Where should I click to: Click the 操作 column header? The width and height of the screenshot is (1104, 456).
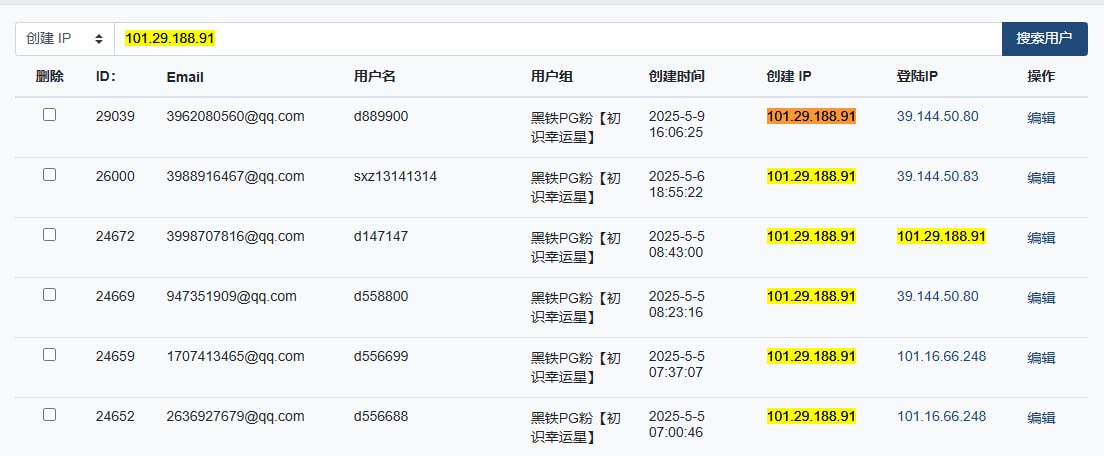[x=1041, y=77]
